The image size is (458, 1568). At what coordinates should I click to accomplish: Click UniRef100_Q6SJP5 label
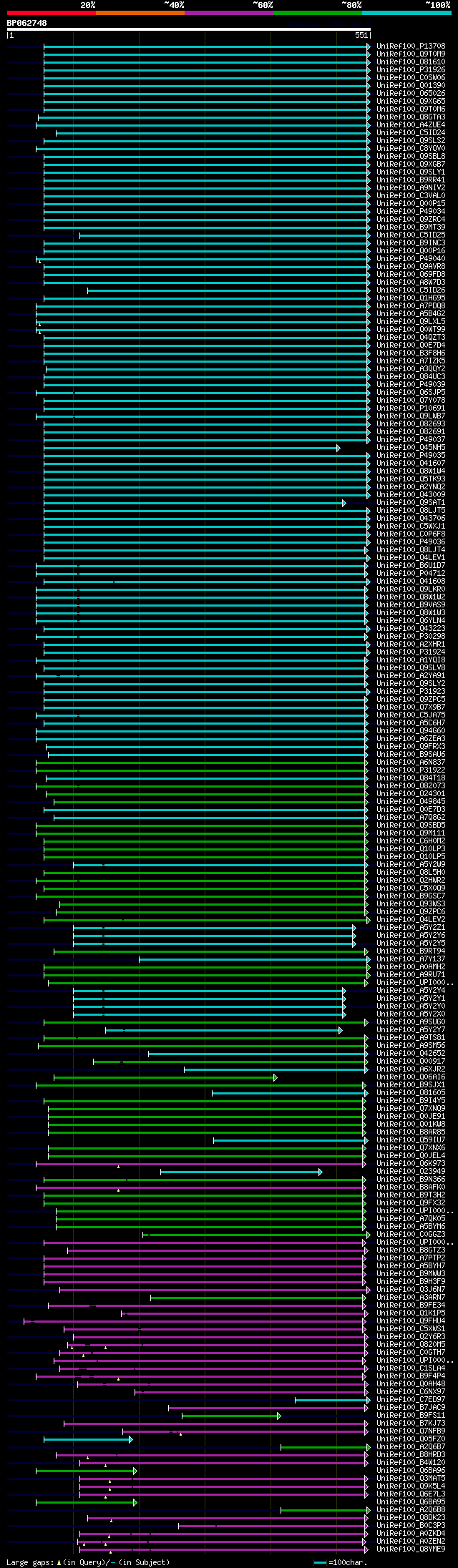point(411,392)
